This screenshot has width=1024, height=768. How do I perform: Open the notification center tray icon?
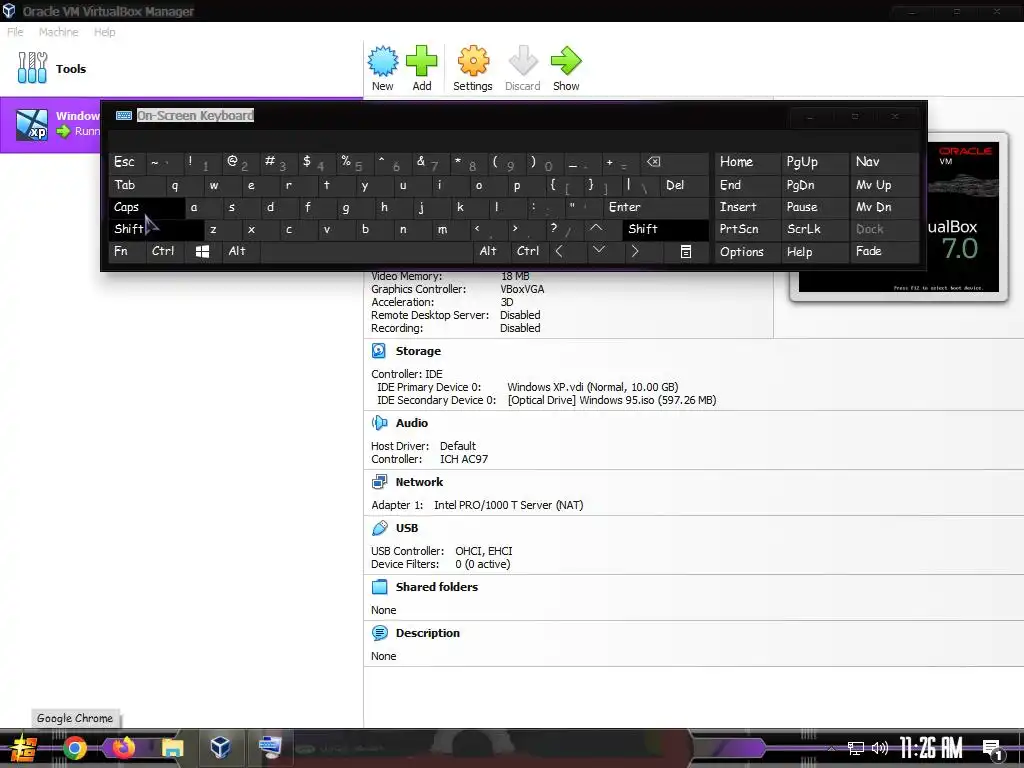click(993, 749)
